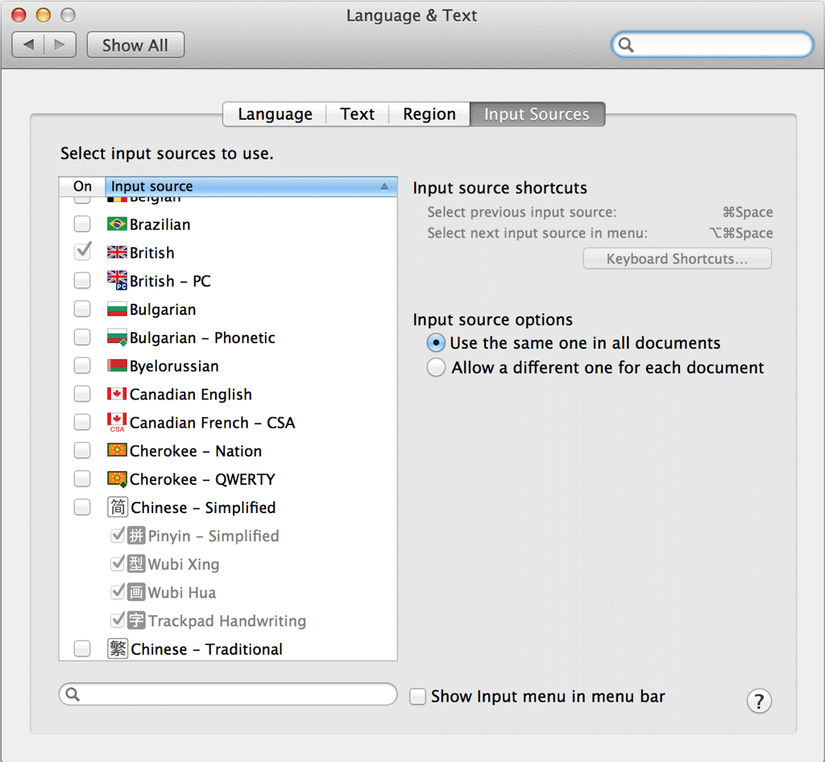Enable the Brazilian input source checkbox
This screenshot has width=825, height=762.
82,224
